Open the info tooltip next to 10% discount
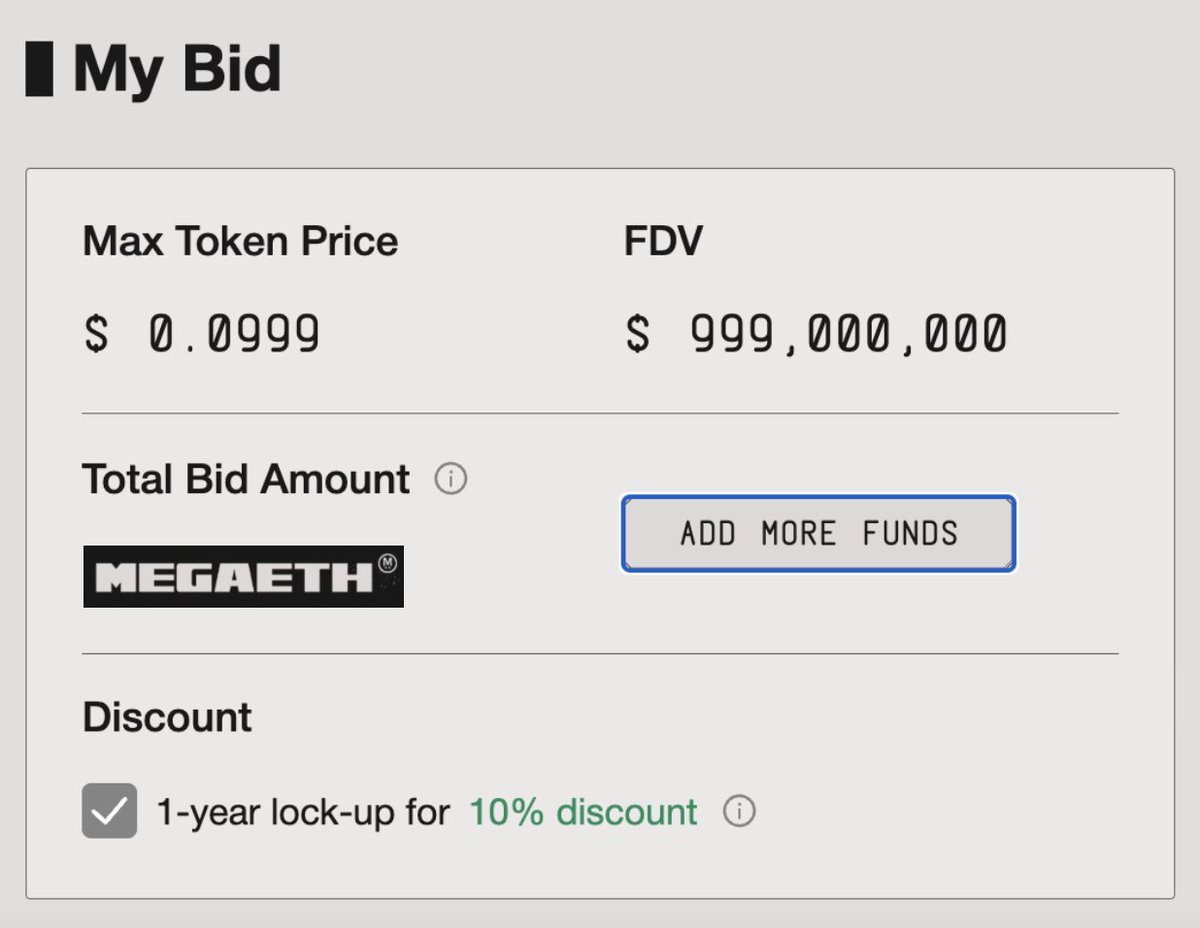Viewport: 1200px width, 928px height. click(739, 811)
